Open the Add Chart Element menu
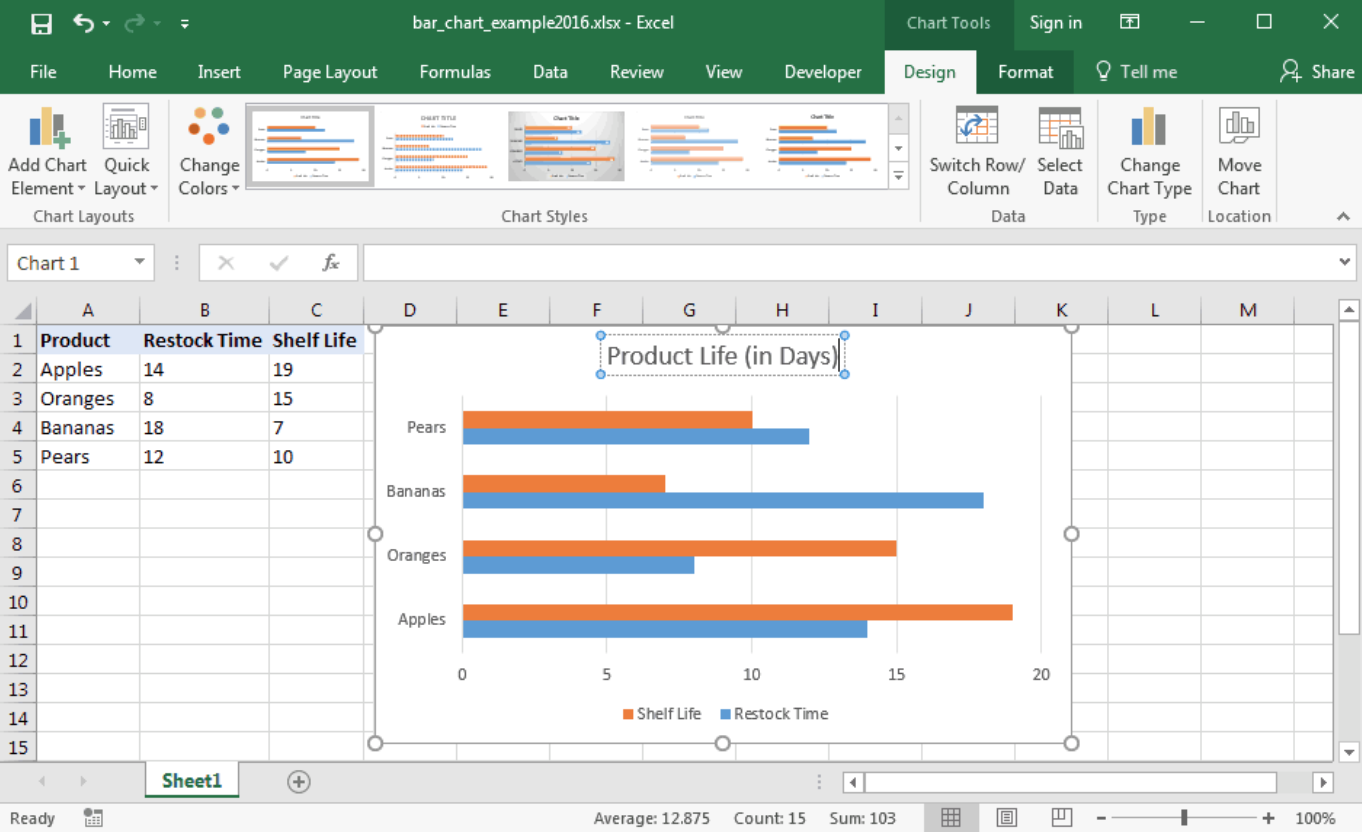The width and height of the screenshot is (1362, 832). [48, 152]
